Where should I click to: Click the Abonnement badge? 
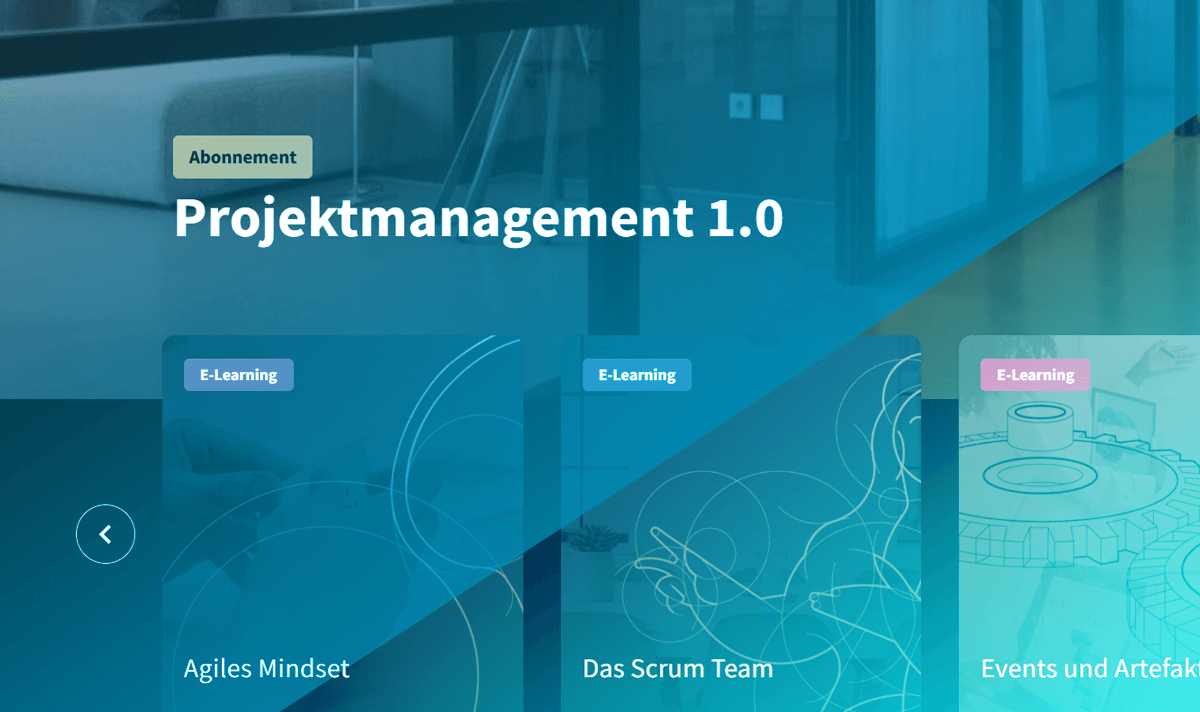pyautogui.click(x=242, y=157)
